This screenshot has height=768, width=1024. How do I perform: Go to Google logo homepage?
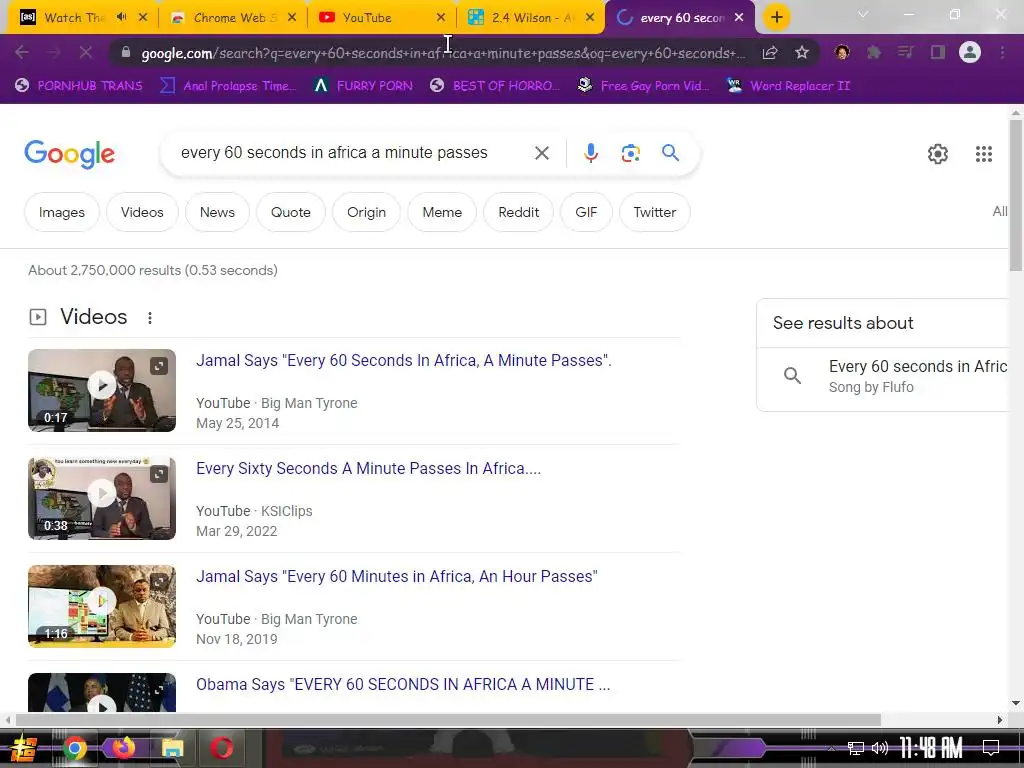click(x=69, y=154)
